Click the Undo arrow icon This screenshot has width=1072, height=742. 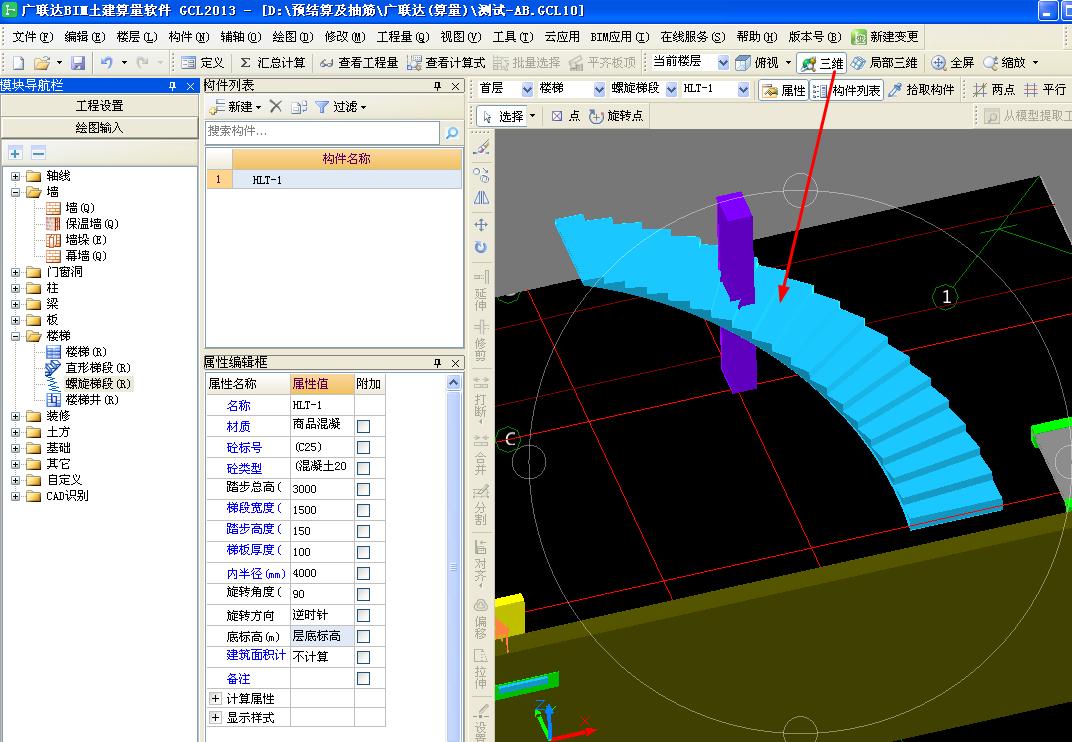pyautogui.click(x=107, y=63)
